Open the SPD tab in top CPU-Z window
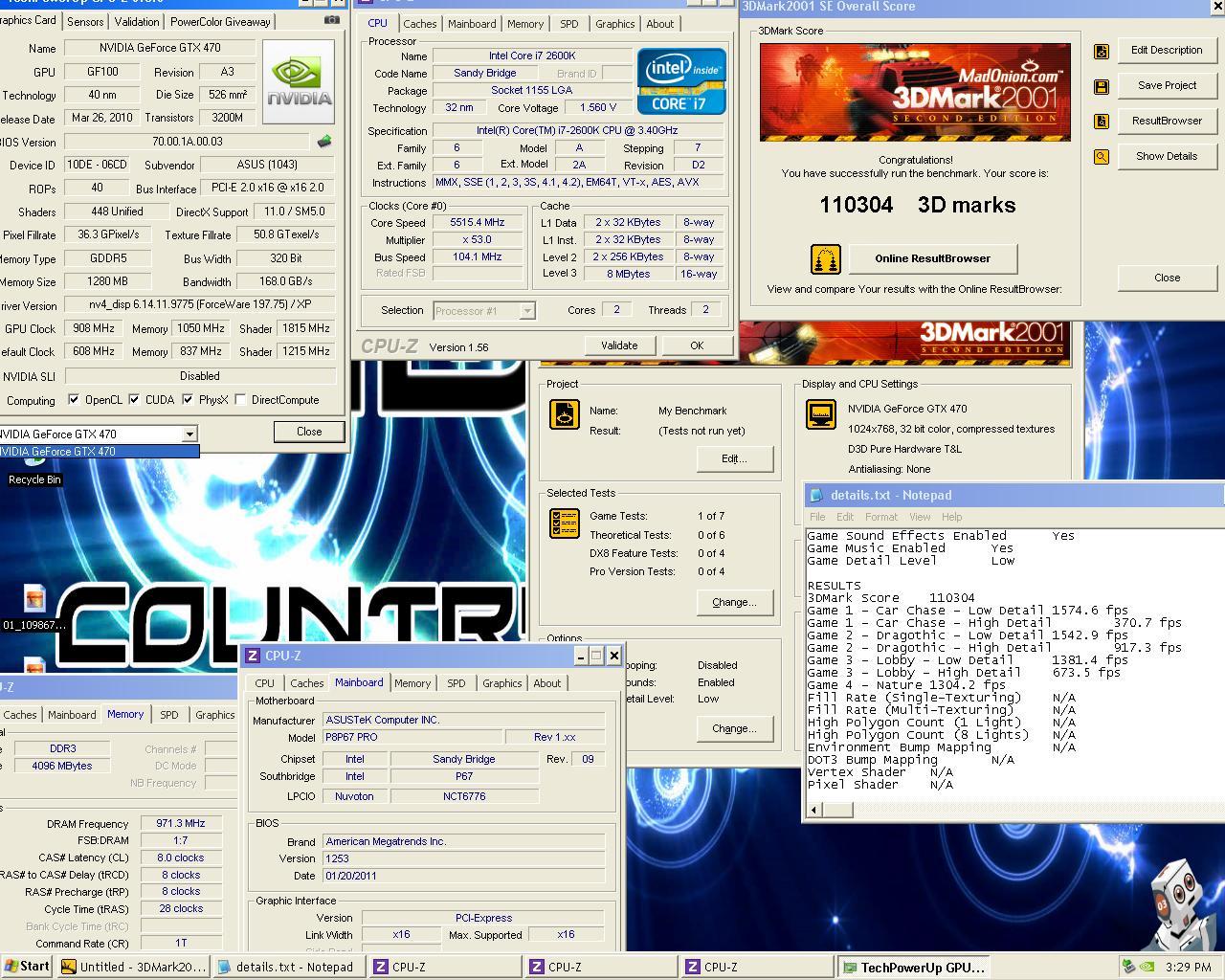The height and width of the screenshot is (980, 1225). tap(568, 24)
